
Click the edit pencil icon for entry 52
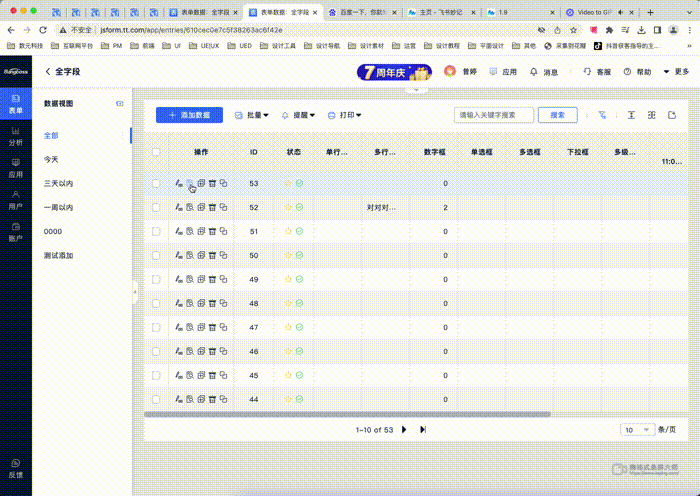179,208
